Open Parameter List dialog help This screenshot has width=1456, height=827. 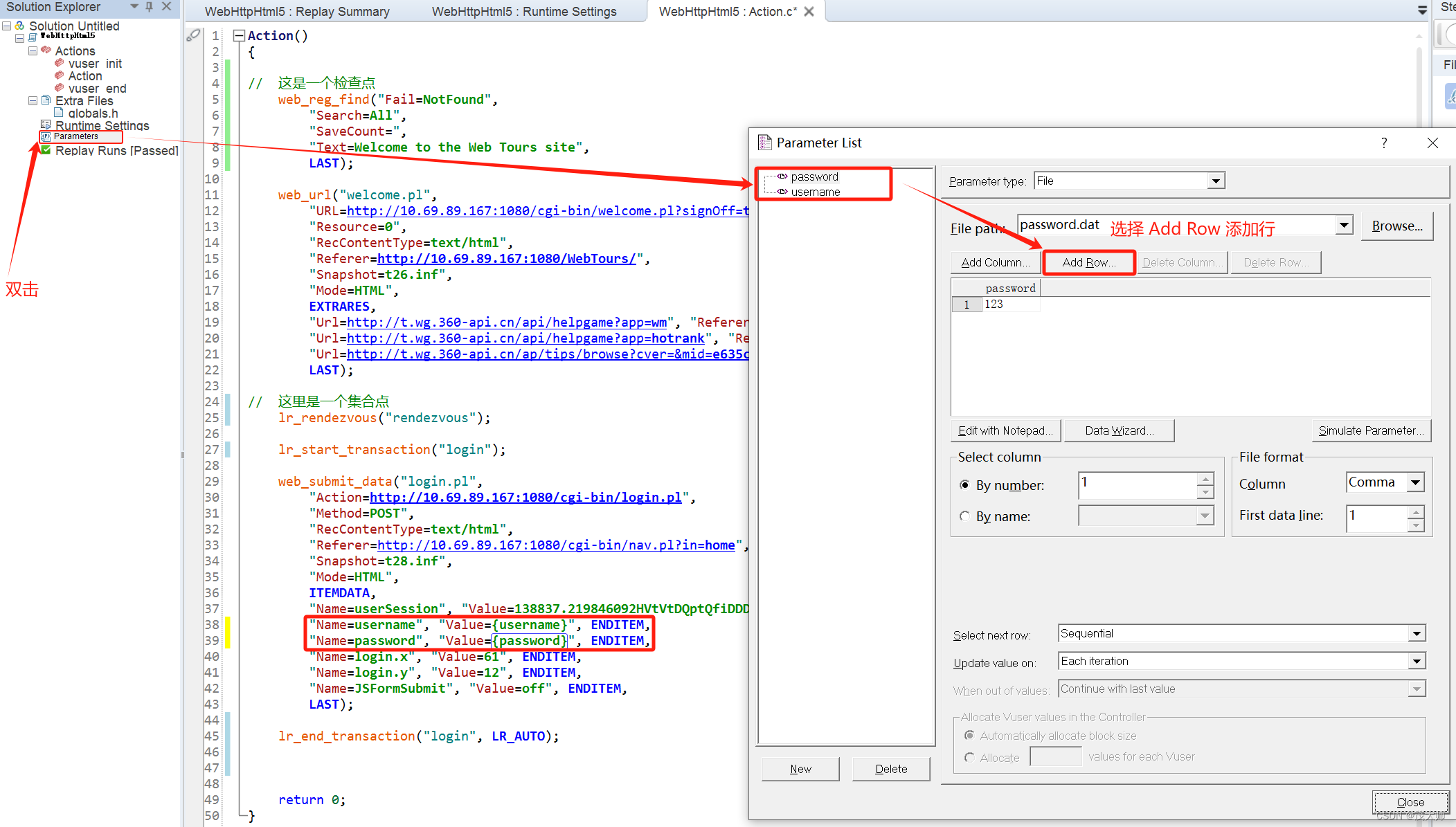[x=1384, y=143]
